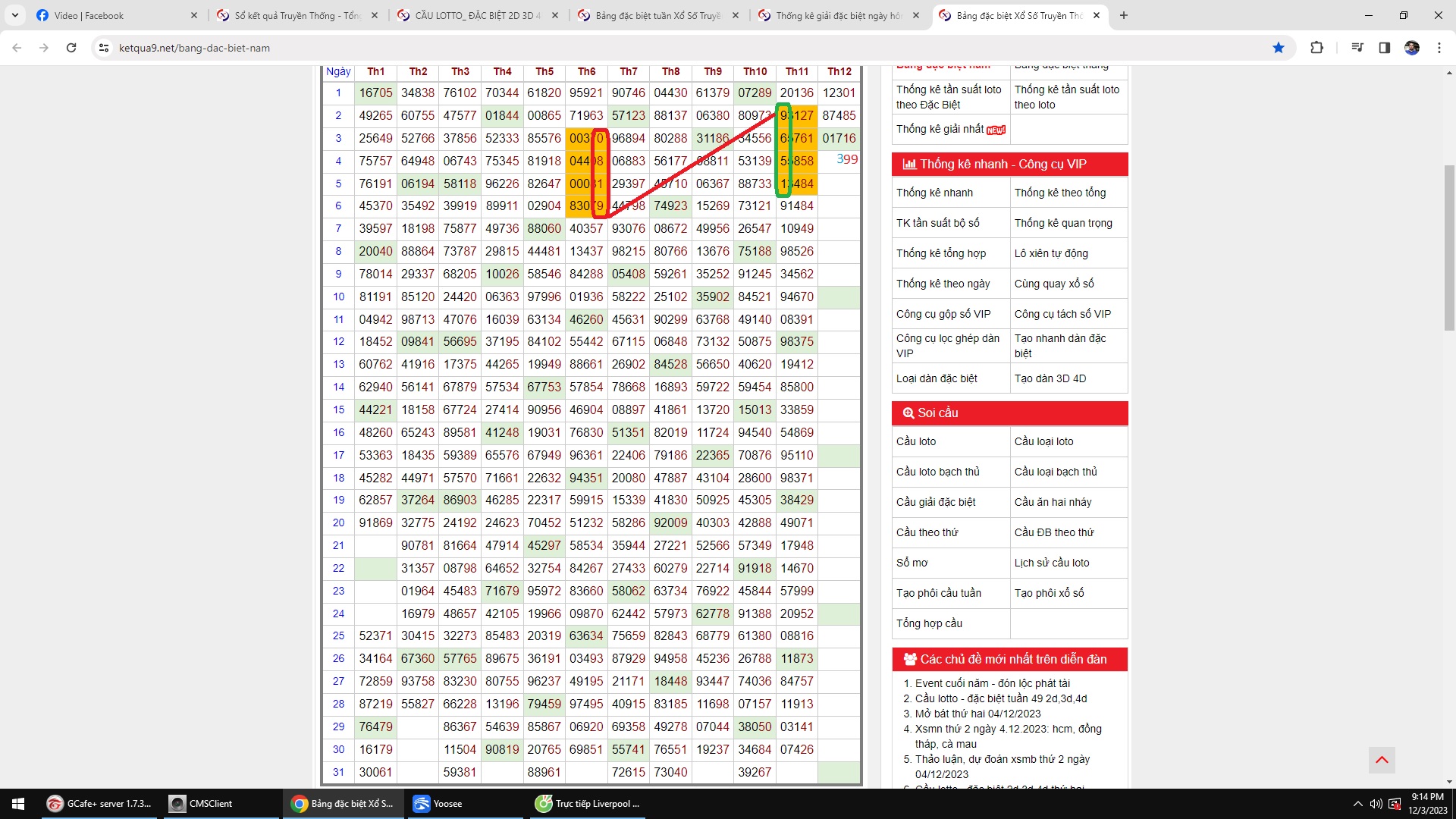Open the Thống kê theo tổng link
1456x819 pixels.
click(x=1060, y=193)
